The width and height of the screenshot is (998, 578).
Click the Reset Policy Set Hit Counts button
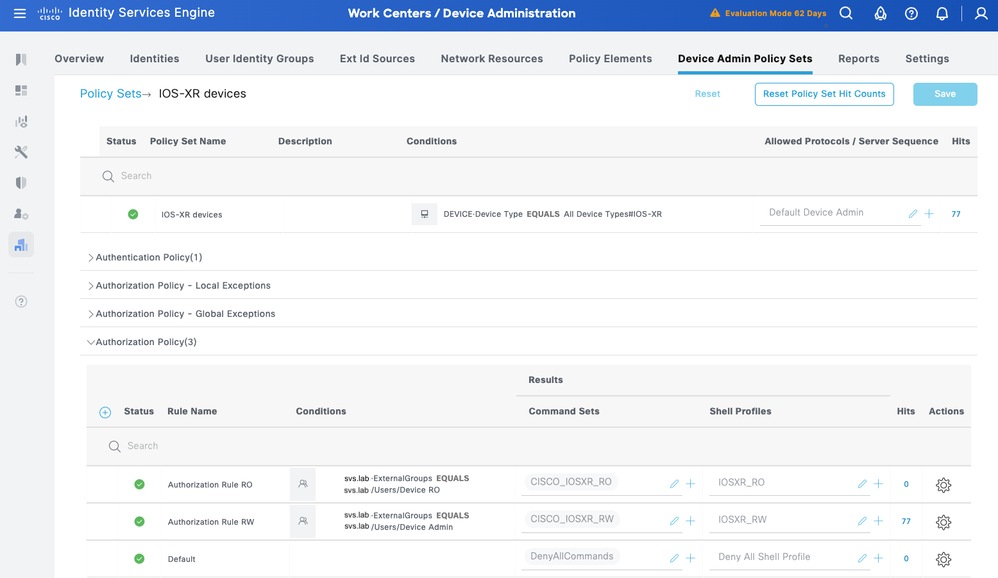pos(823,94)
